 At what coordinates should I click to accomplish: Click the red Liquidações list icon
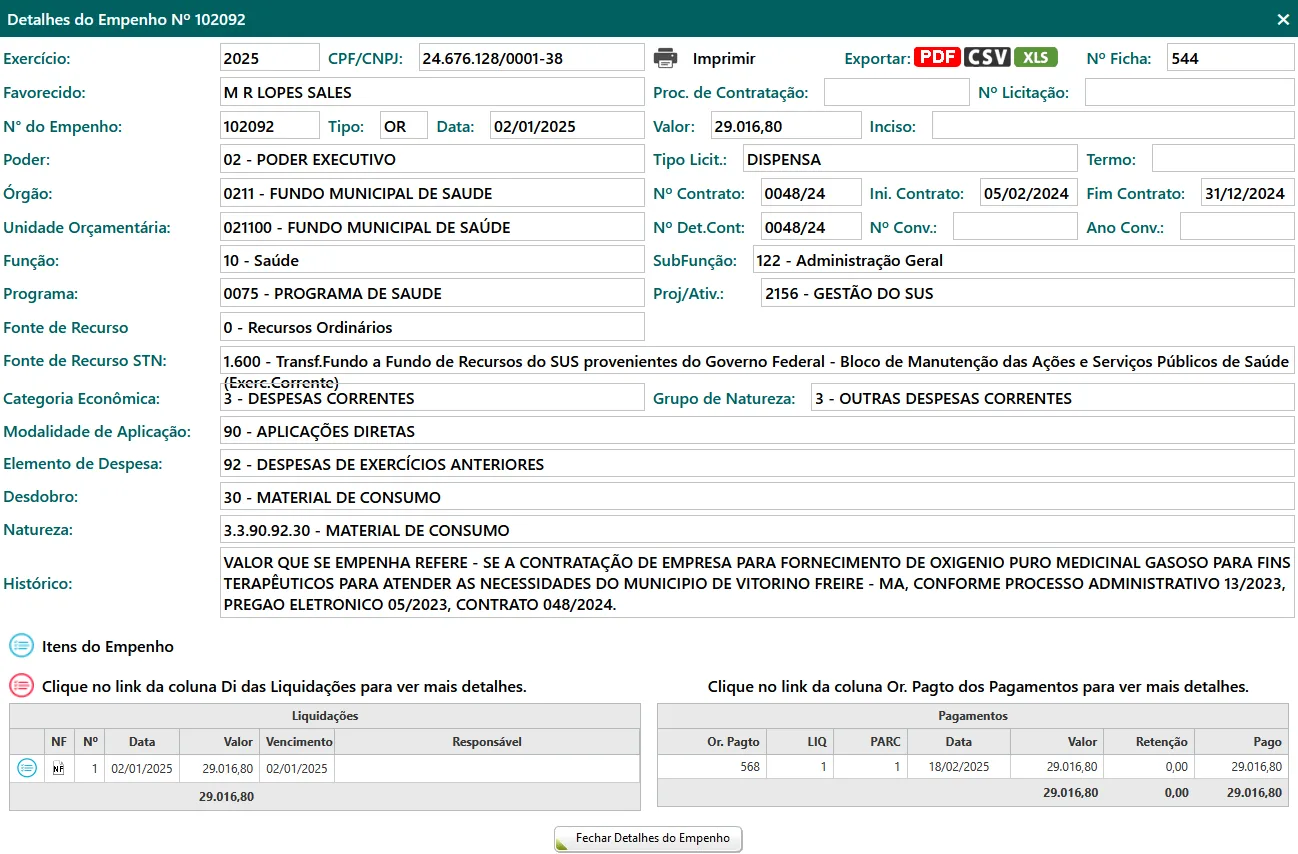pos(21,686)
